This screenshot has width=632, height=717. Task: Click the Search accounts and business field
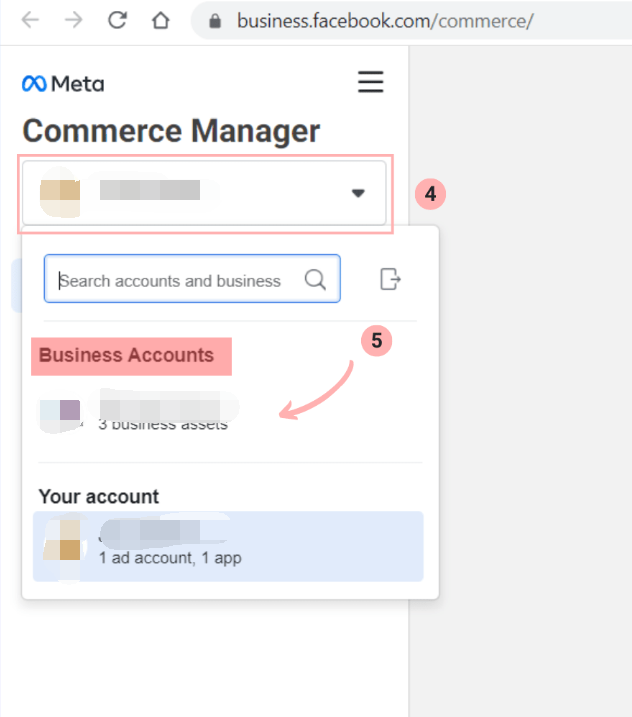192,278
